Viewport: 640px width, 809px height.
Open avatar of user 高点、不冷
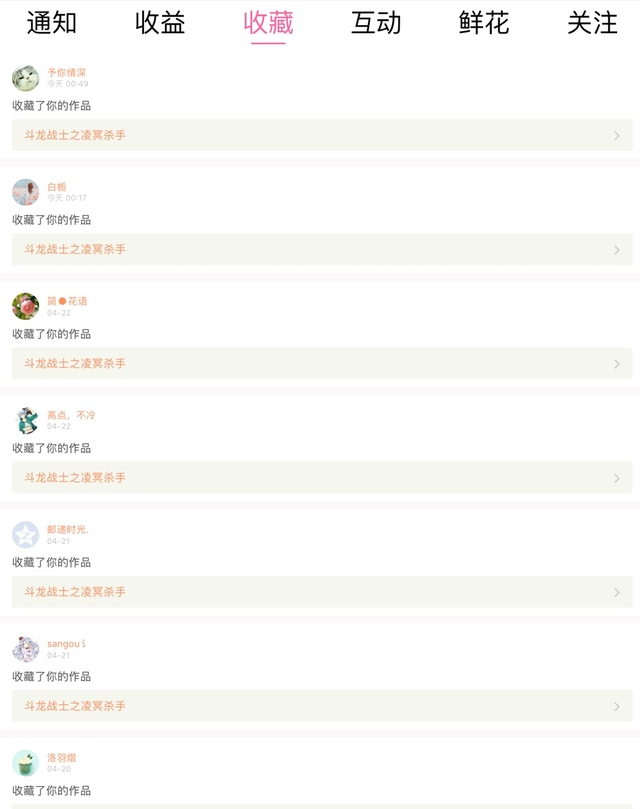(x=26, y=420)
